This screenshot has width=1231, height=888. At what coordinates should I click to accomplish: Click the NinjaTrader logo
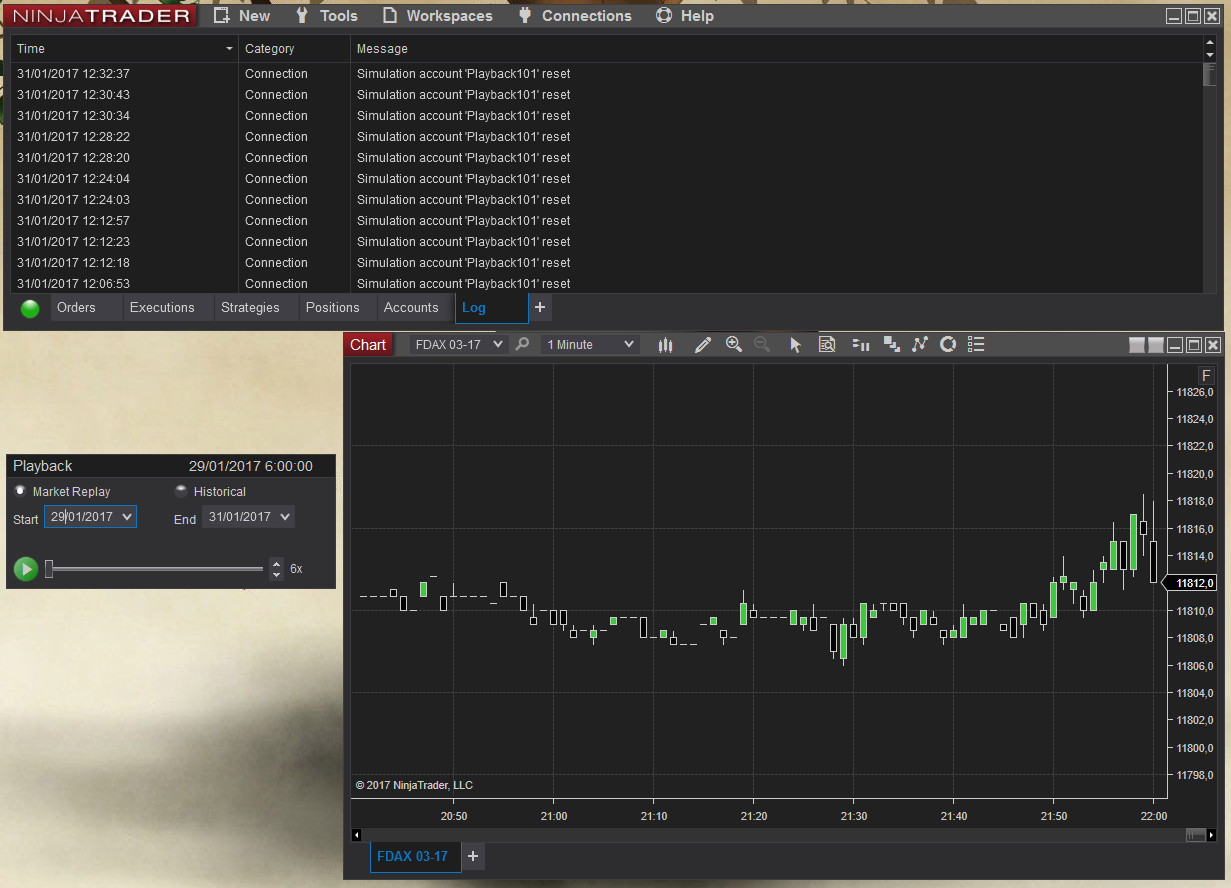tap(101, 16)
